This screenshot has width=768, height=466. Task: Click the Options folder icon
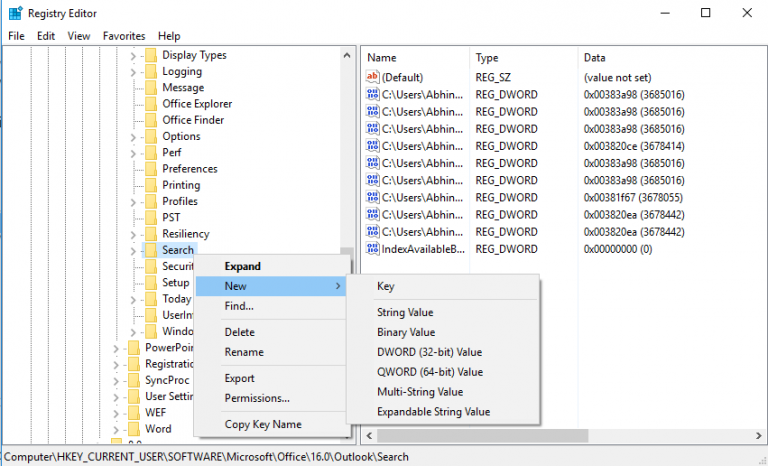(151, 136)
